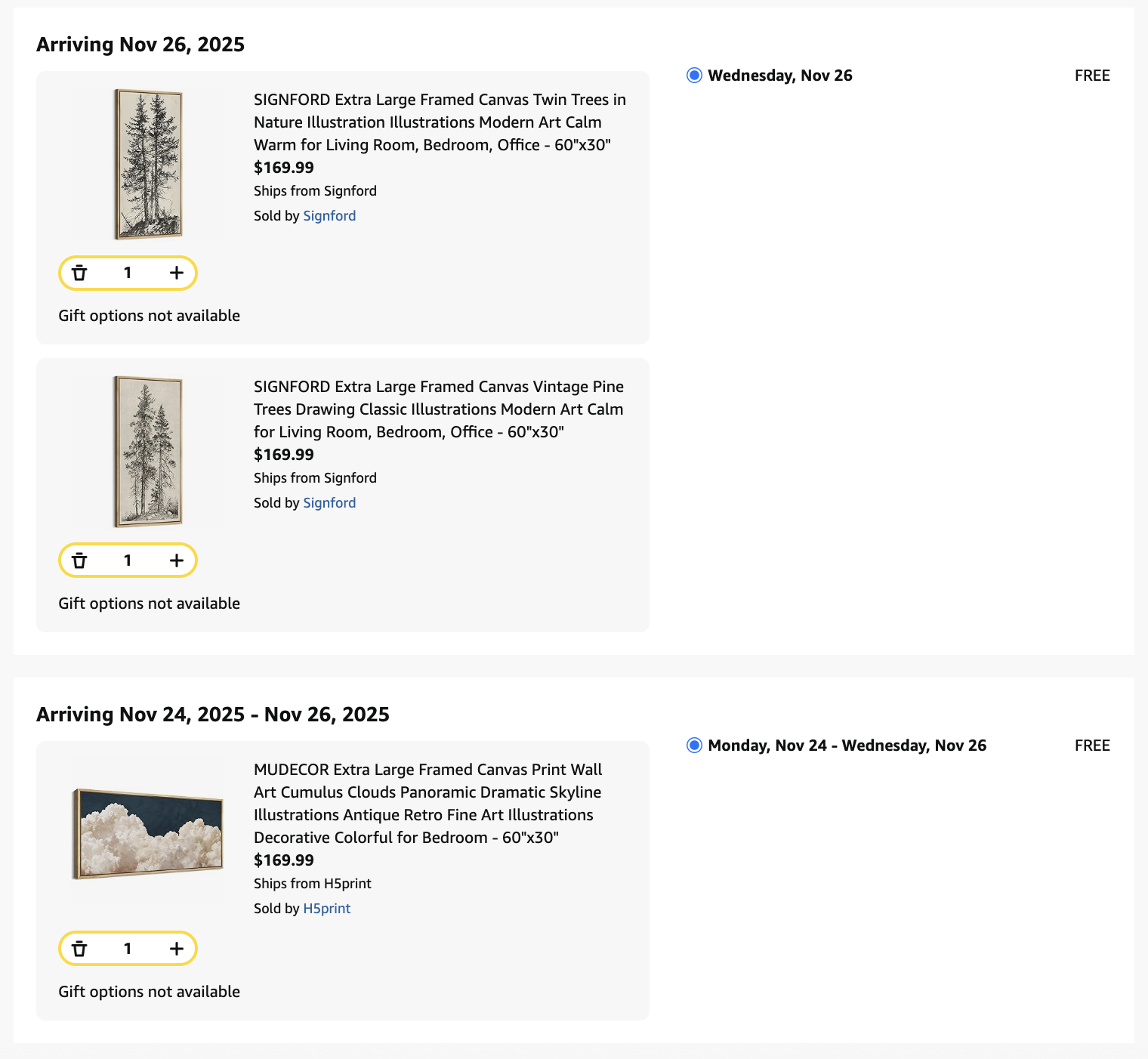Open Signford seller link for Twin Trees
Viewport: 1148px width, 1059px height.
coord(329,216)
